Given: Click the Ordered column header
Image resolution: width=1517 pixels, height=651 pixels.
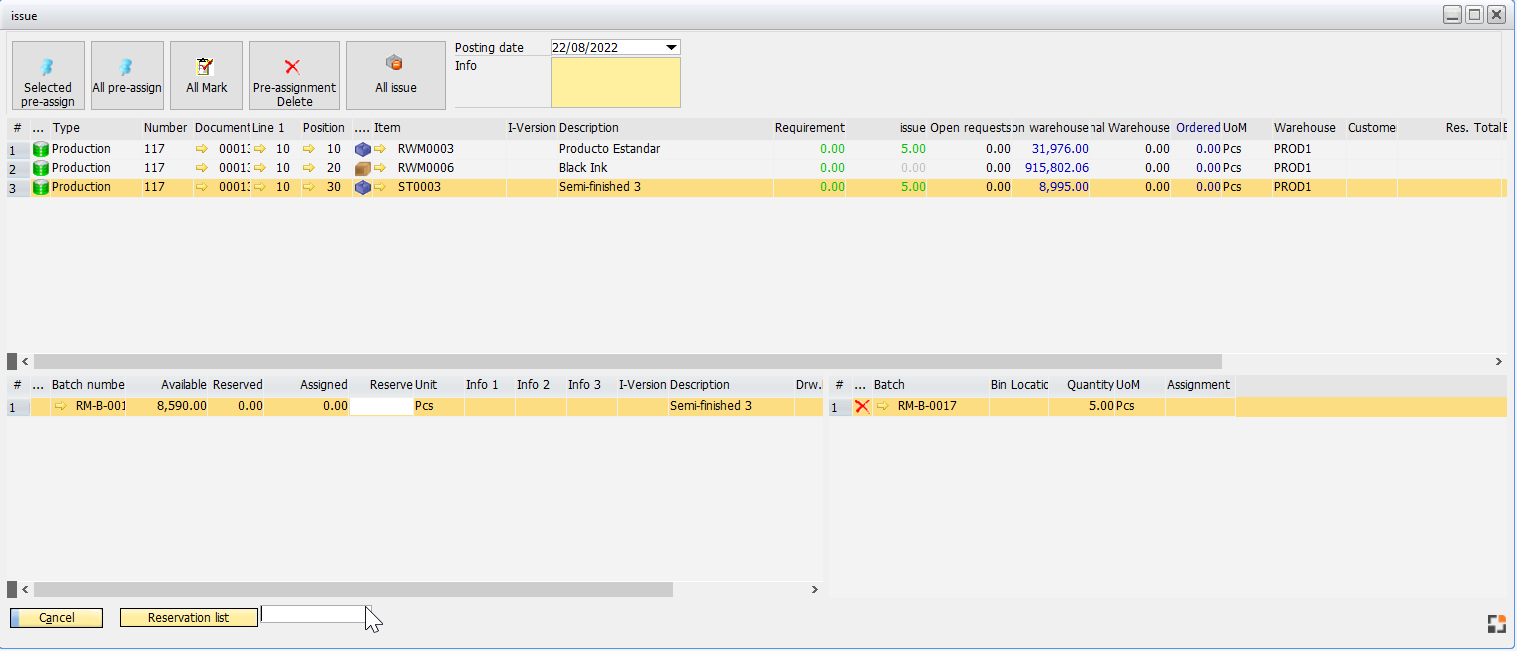Looking at the screenshot, I should (1197, 128).
